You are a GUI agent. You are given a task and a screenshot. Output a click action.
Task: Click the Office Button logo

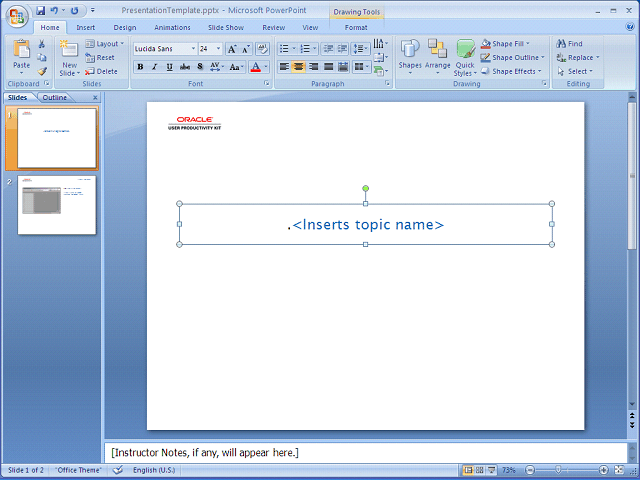[x=17, y=16]
